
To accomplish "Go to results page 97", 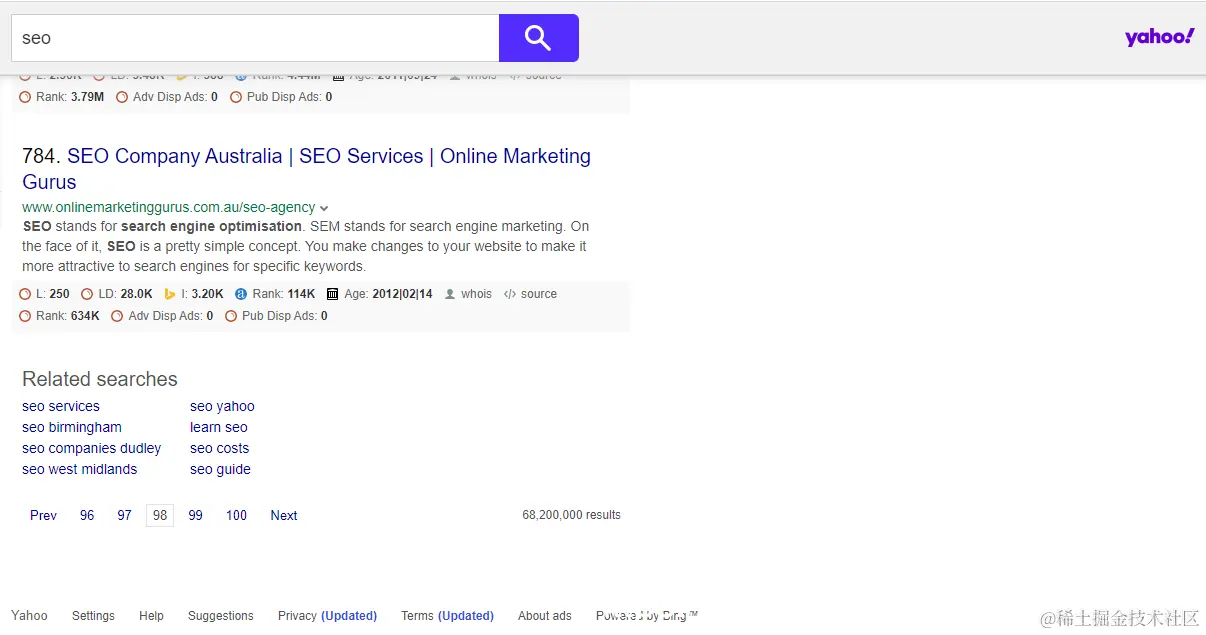I will point(124,515).
